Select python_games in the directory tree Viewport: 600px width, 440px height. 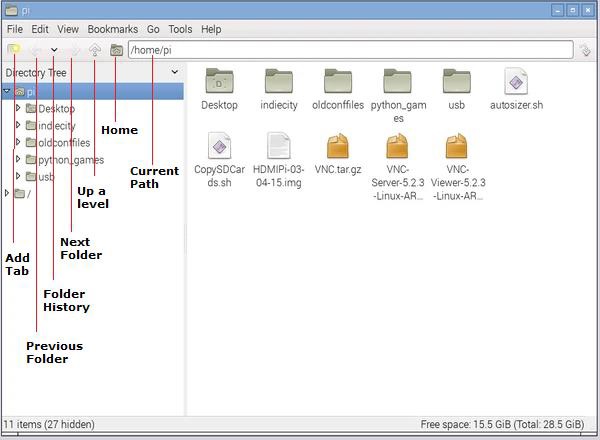pos(71,160)
